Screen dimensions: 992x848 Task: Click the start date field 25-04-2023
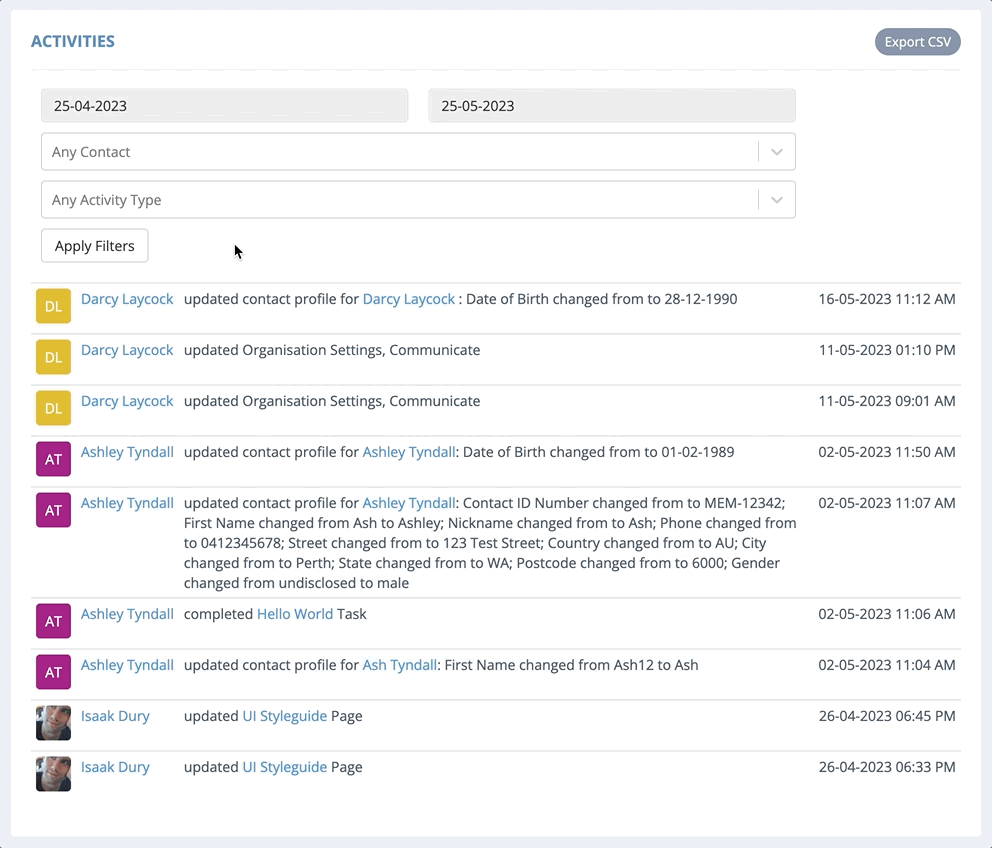point(225,106)
